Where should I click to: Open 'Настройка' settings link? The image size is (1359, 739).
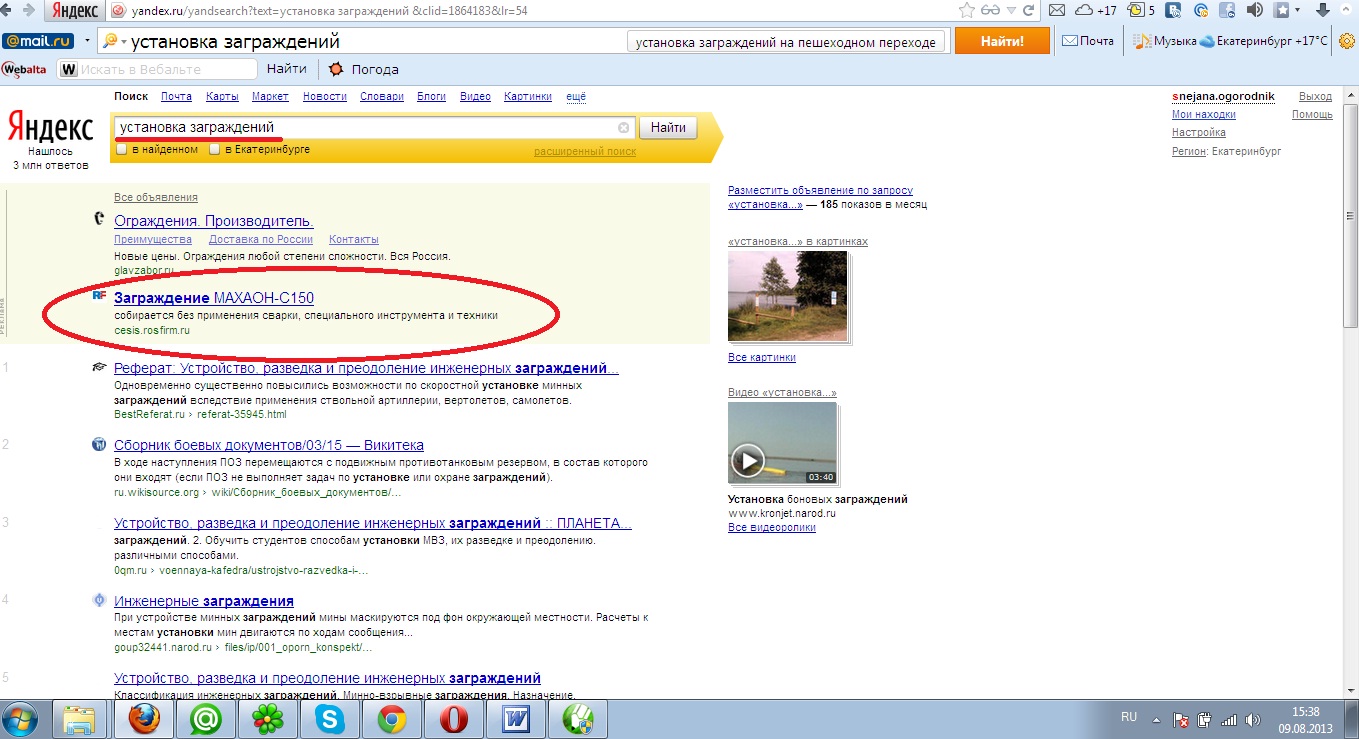pyautogui.click(x=1199, y=132)
